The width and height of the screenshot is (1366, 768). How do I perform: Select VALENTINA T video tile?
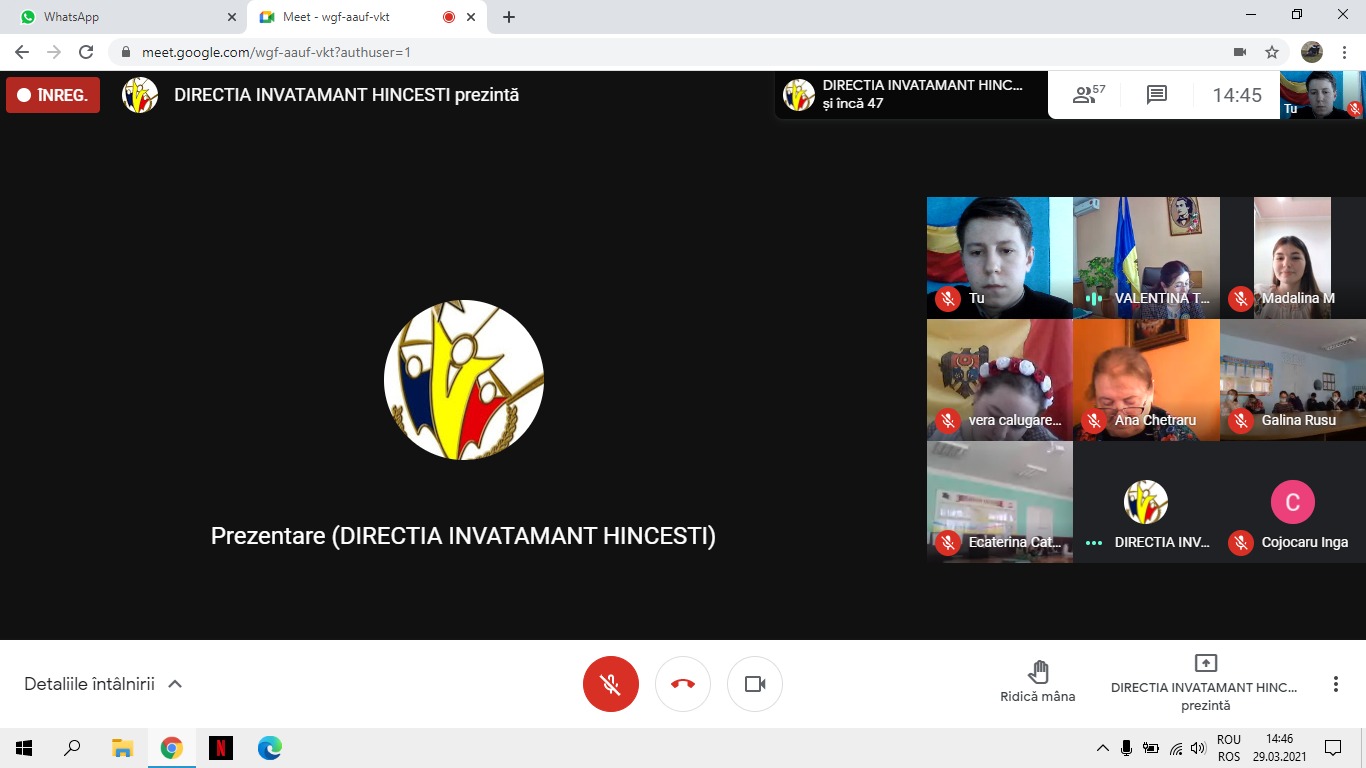pyautogui.click(x=1146, y=257)
